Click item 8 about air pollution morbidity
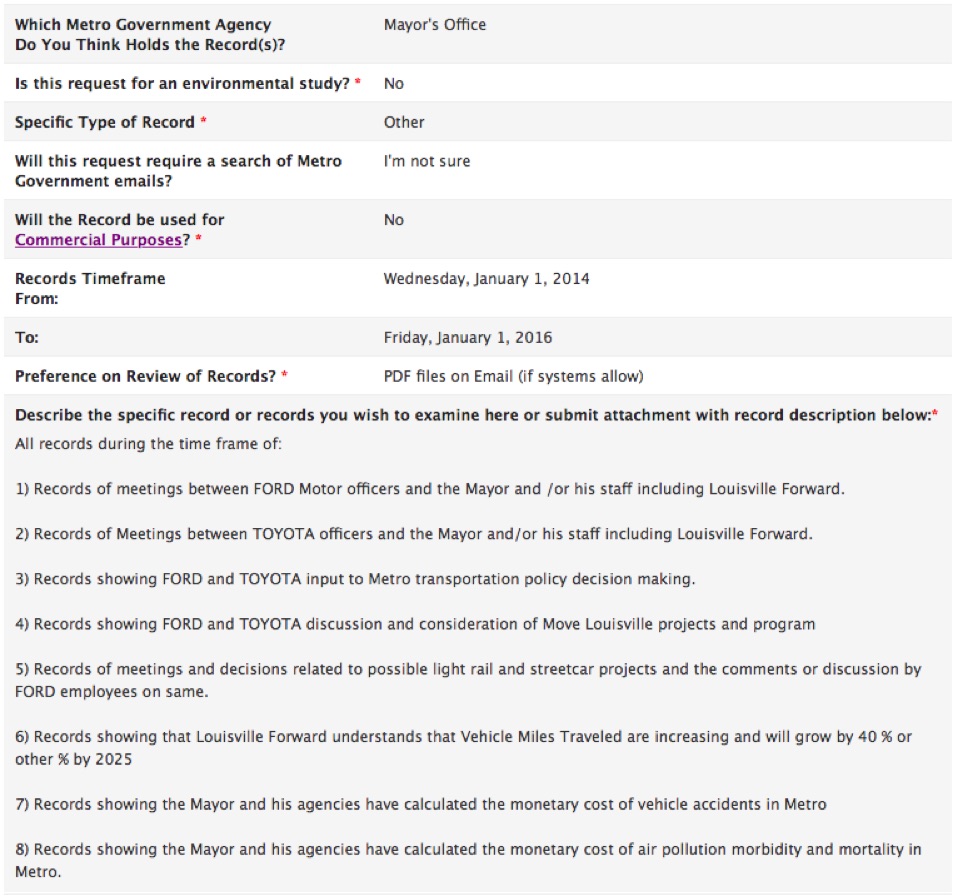The width and height of the screenshot is (953, 896). pos(468,860)
